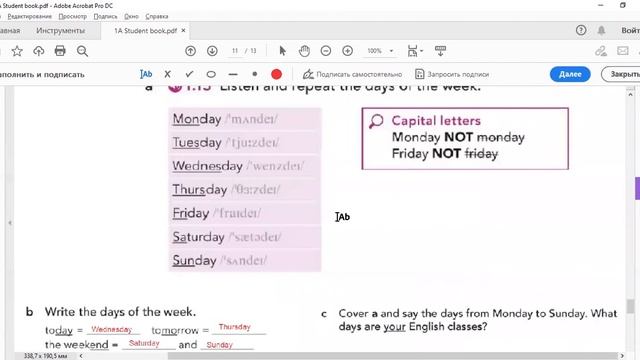Click the bookmark star icon
The width and height of the screenshot is (640, 360).
tap(17, 51)
